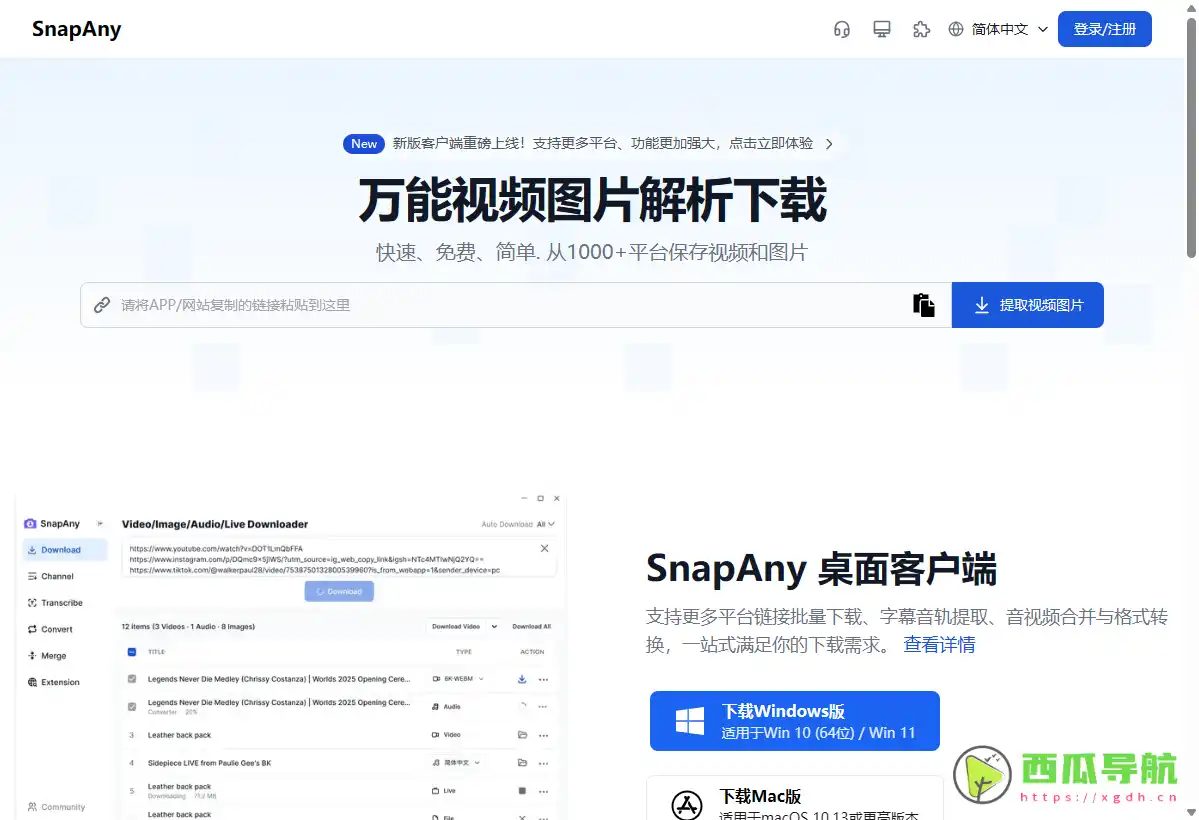Open the desktop client monitor icon

881,29
